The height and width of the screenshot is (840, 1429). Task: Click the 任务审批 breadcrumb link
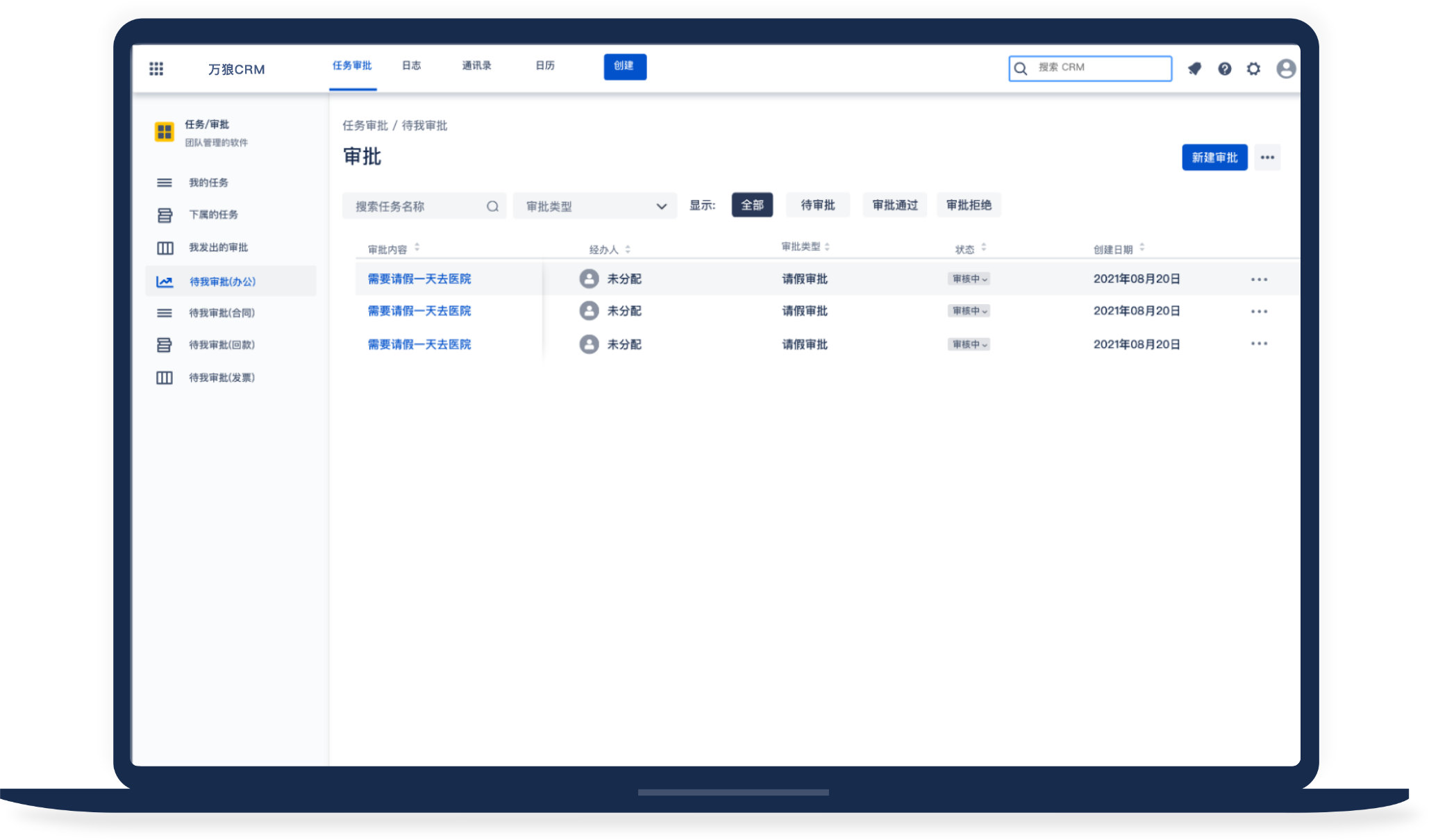coord(365,126)
